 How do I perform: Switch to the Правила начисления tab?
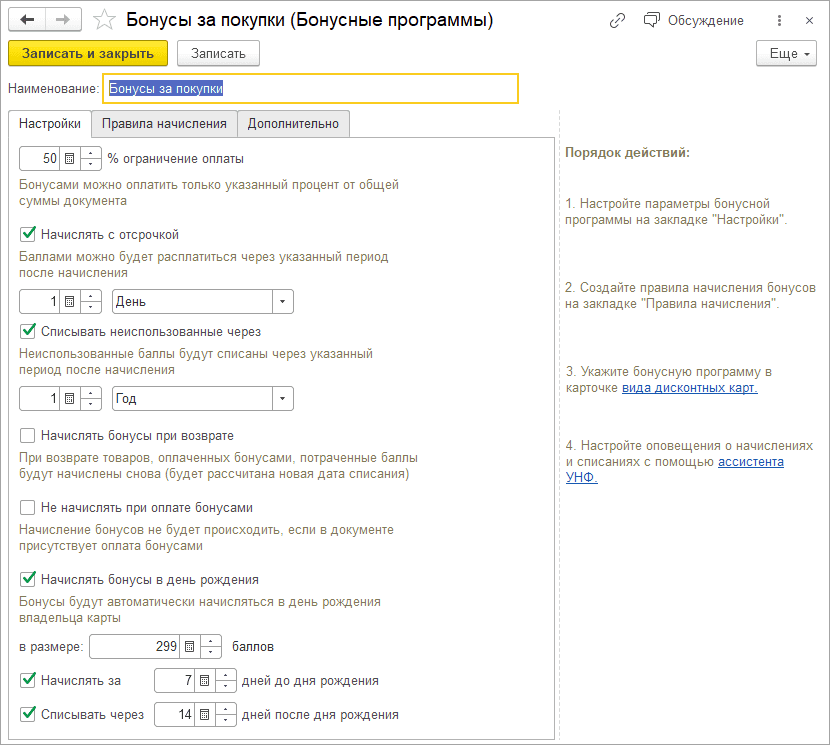point(164,124)
